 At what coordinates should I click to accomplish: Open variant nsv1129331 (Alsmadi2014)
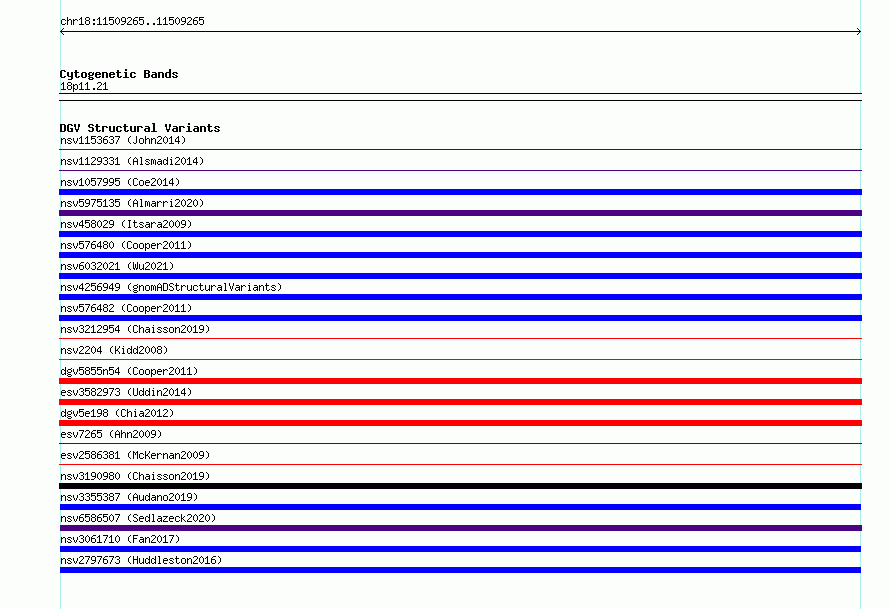click(x=132, y=161)
